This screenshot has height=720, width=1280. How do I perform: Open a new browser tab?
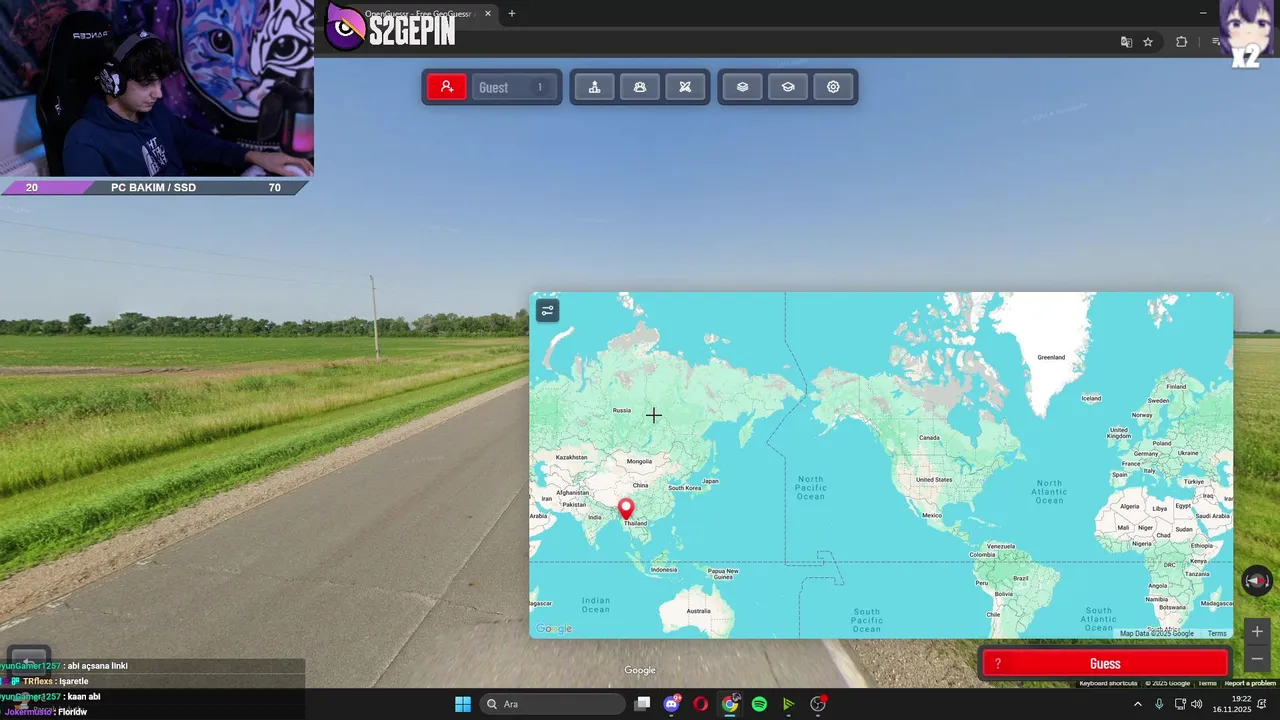tap(512, 14)
